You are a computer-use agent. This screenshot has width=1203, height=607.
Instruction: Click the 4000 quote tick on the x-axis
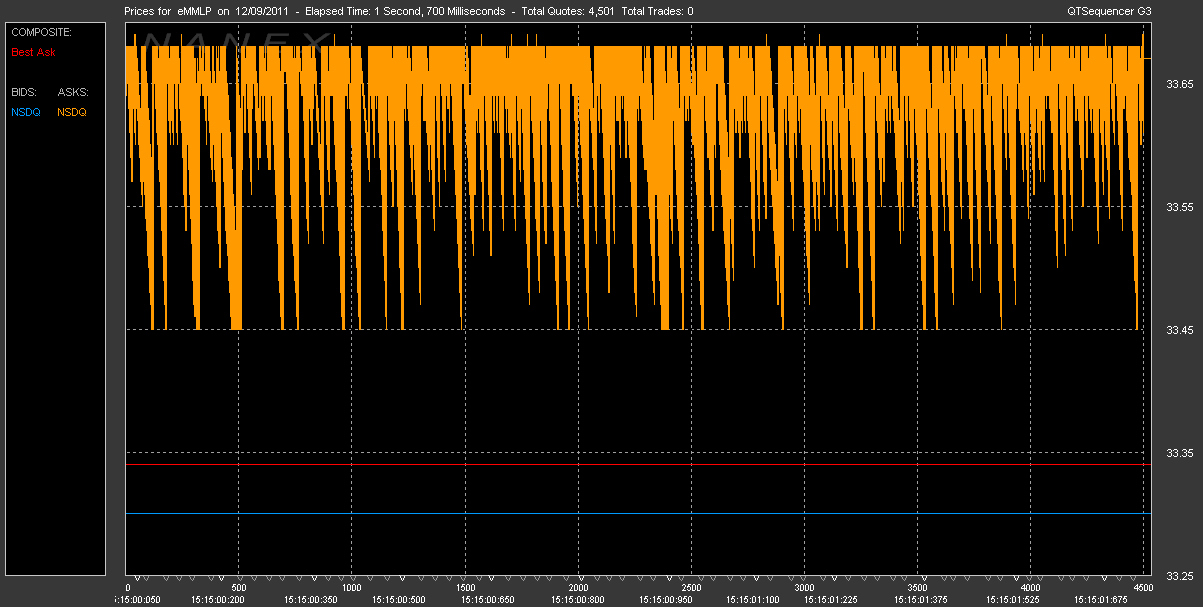point(1030,588)
